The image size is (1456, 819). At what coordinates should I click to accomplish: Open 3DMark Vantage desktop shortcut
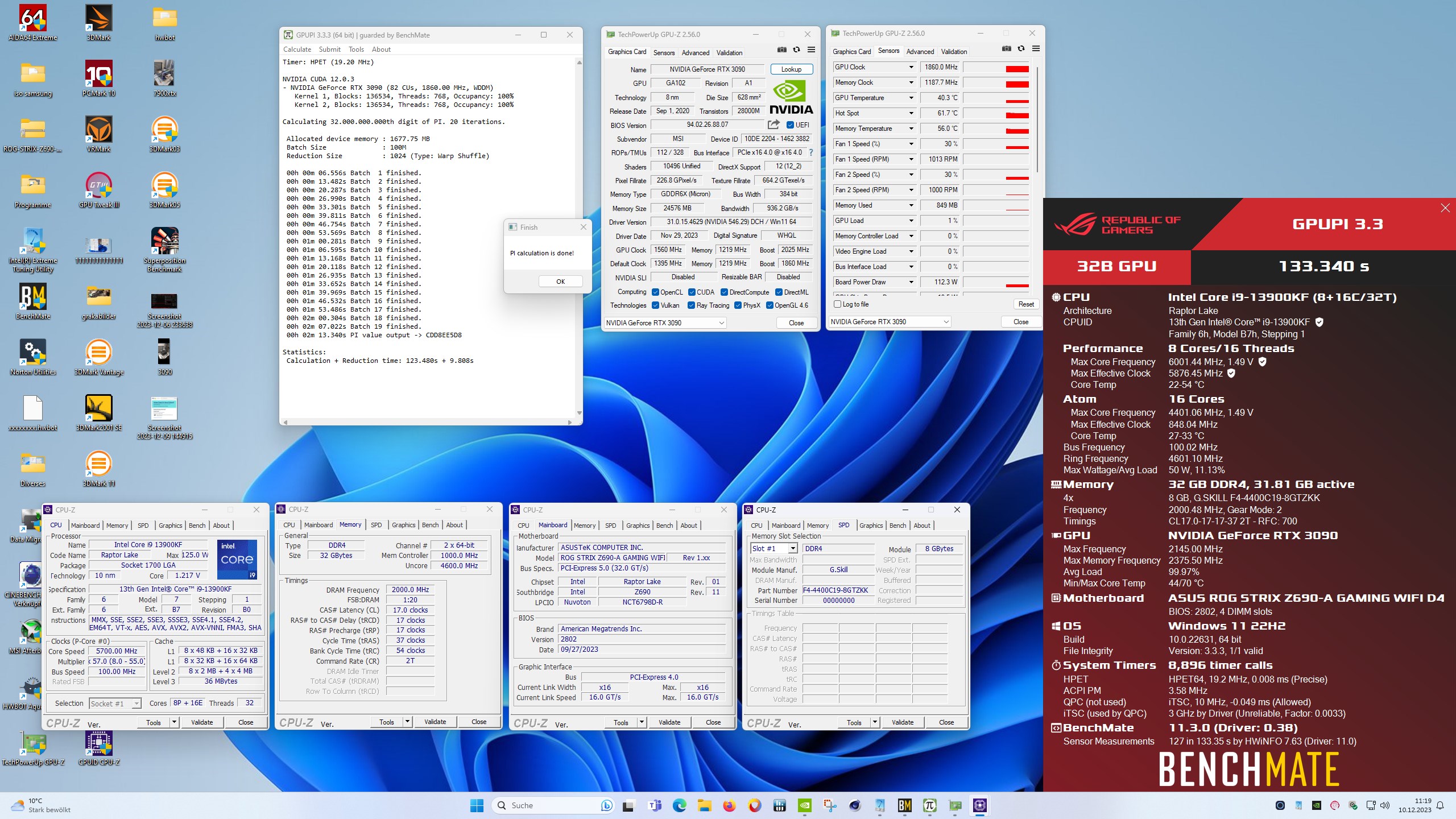click(x=99, y=357)
